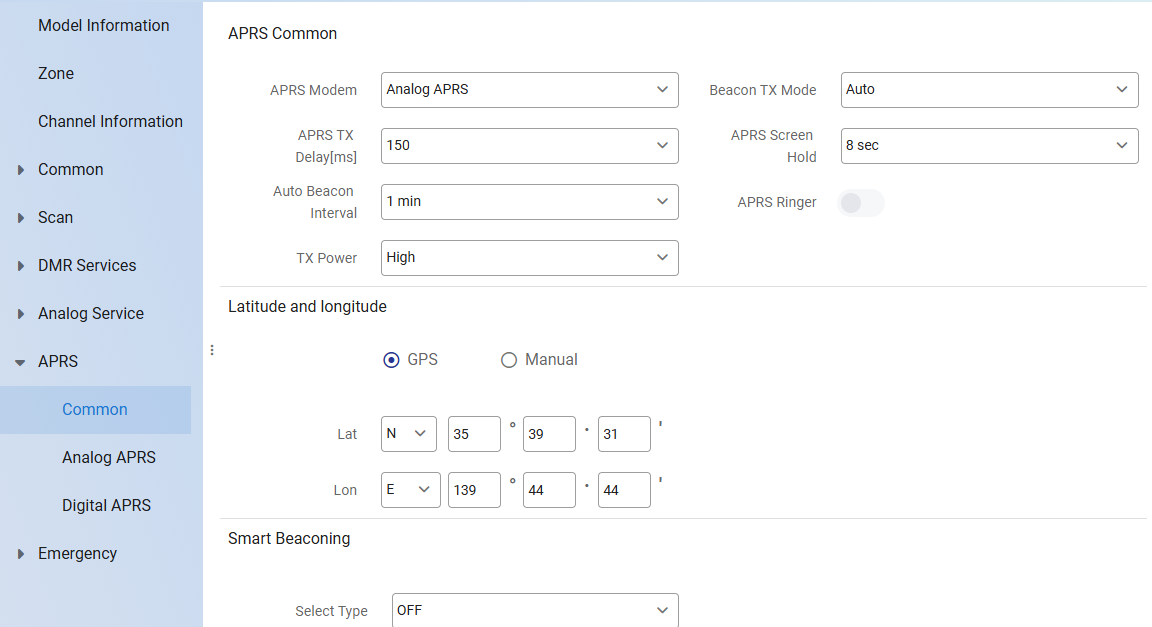Select the Manual radio button

[509, 360]
